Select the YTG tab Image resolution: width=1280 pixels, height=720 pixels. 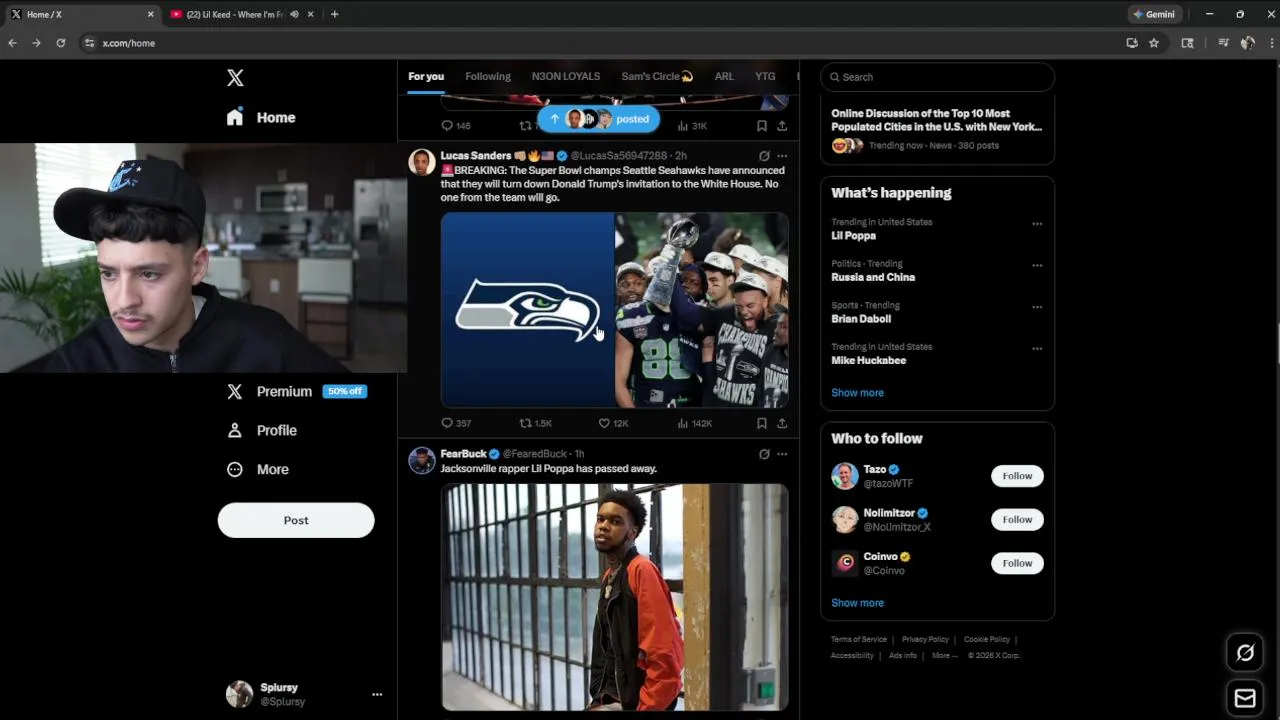[x=765, y=76]
